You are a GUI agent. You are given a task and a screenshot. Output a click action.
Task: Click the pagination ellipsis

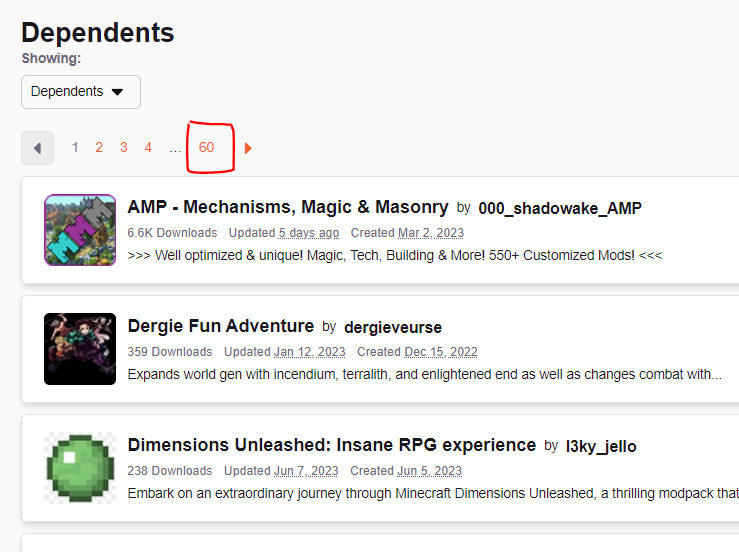click(x=175, y=147)
